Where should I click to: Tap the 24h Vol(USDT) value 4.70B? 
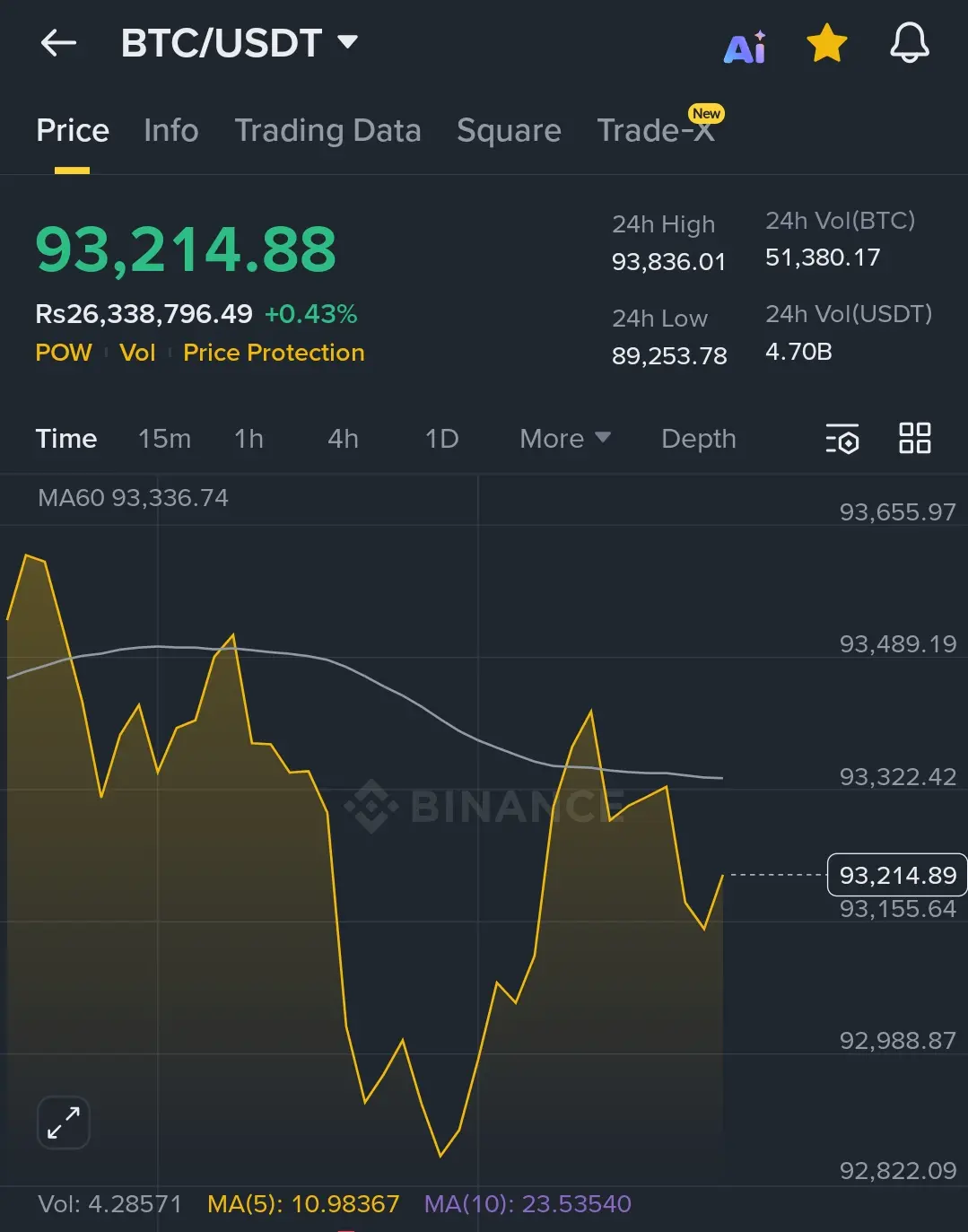(798, 351)
